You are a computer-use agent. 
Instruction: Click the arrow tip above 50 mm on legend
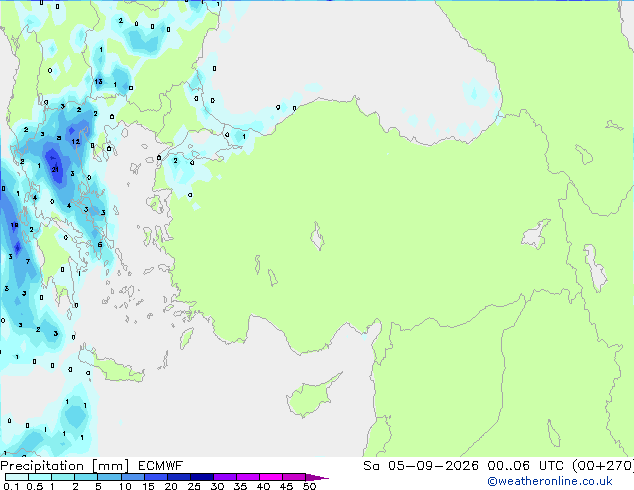(x=318, y=477)
